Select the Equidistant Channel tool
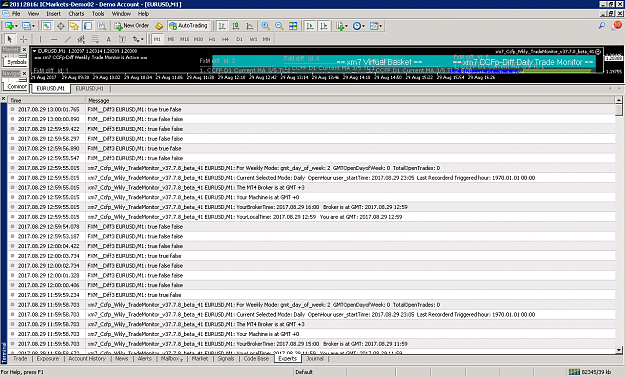The height and width of the screenshot is (377, 625). [x=81, y=39]
